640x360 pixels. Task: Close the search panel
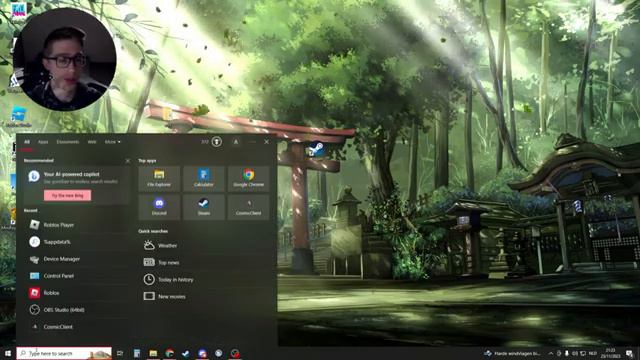(267, 142)
